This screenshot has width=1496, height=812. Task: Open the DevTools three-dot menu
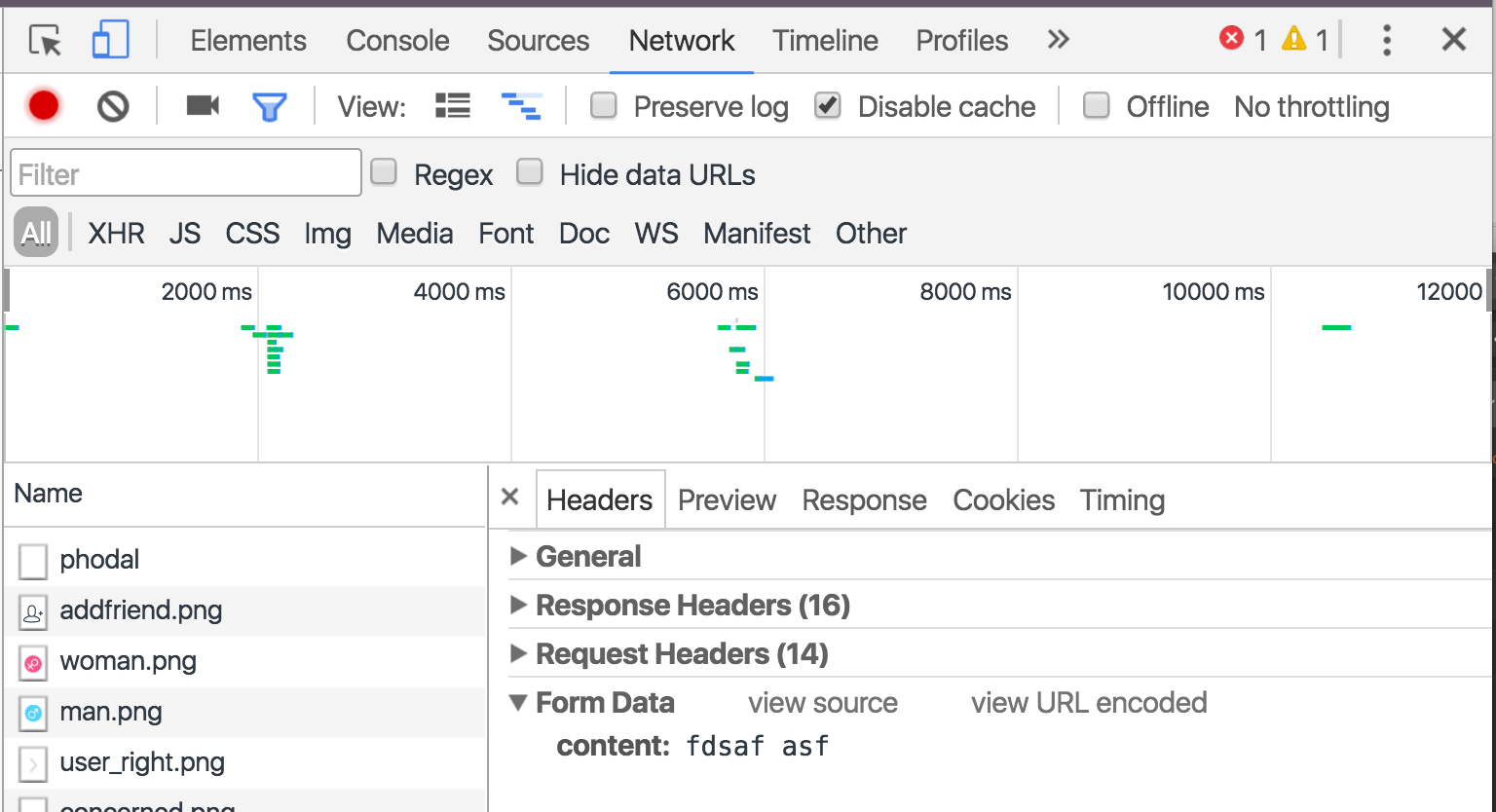(x=1387, y=40)
